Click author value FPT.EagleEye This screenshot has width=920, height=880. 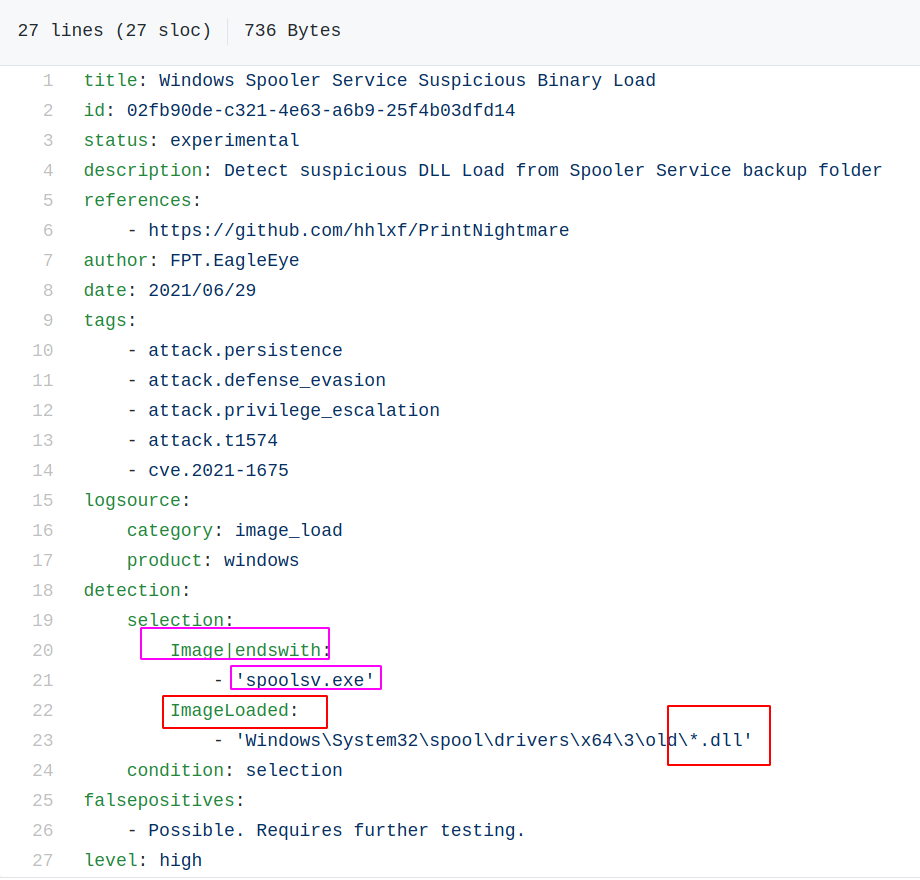click(234, 261)
